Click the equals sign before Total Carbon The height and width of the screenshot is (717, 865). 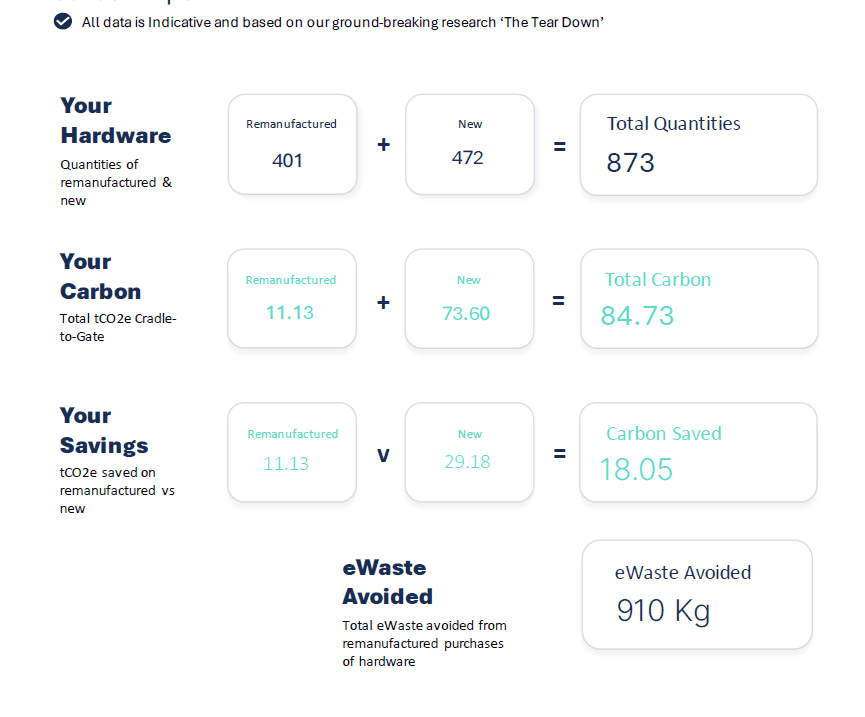point(558,301)
